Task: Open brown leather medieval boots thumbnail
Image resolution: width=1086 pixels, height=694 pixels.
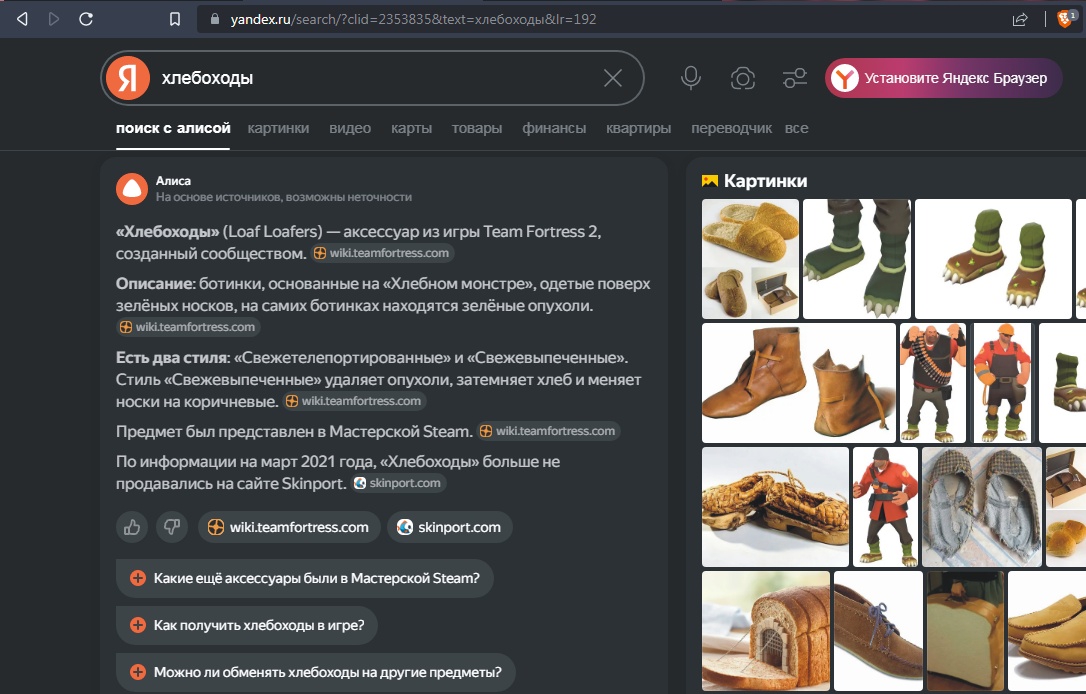Action: (799, 382)
